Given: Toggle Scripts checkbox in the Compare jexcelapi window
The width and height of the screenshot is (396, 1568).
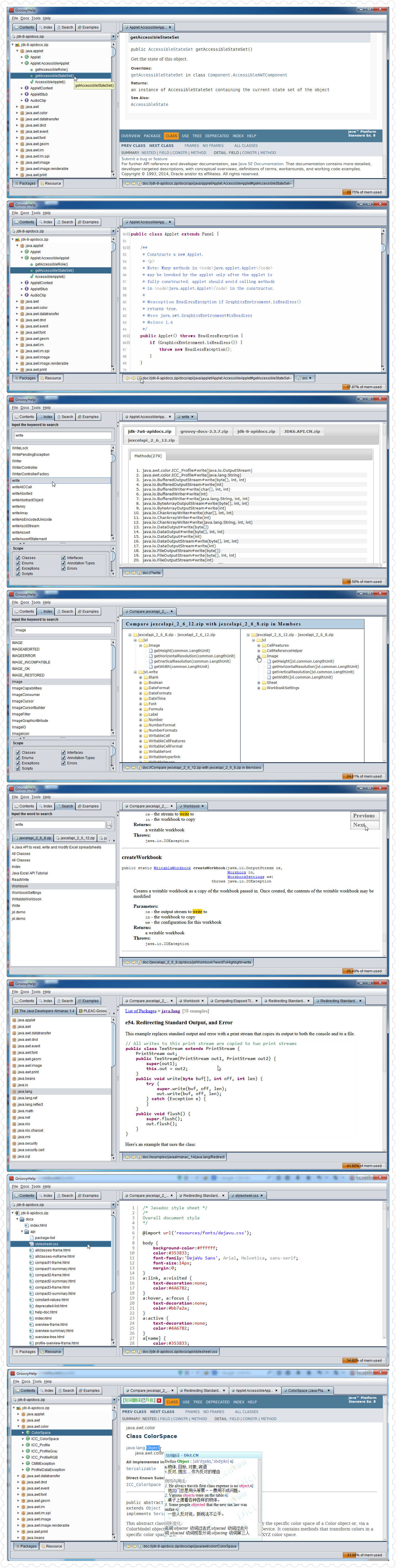Looking at the screenshot, I should [18, 768].
